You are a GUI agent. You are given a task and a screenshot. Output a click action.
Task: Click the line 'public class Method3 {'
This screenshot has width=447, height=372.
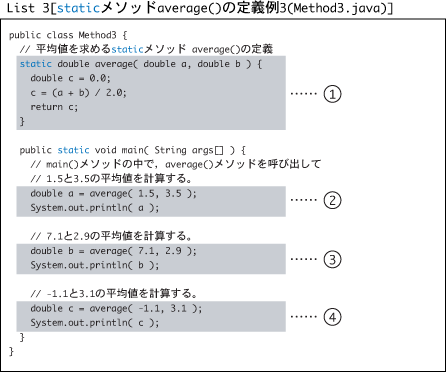pos(68,35)
